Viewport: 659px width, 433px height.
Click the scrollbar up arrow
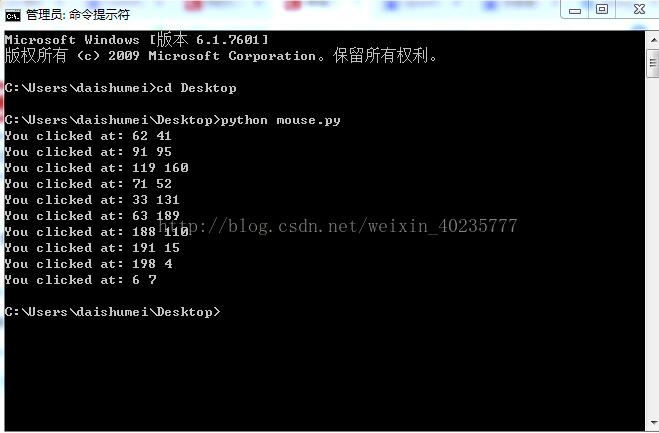pyautogui.click(x=653, y=40)
